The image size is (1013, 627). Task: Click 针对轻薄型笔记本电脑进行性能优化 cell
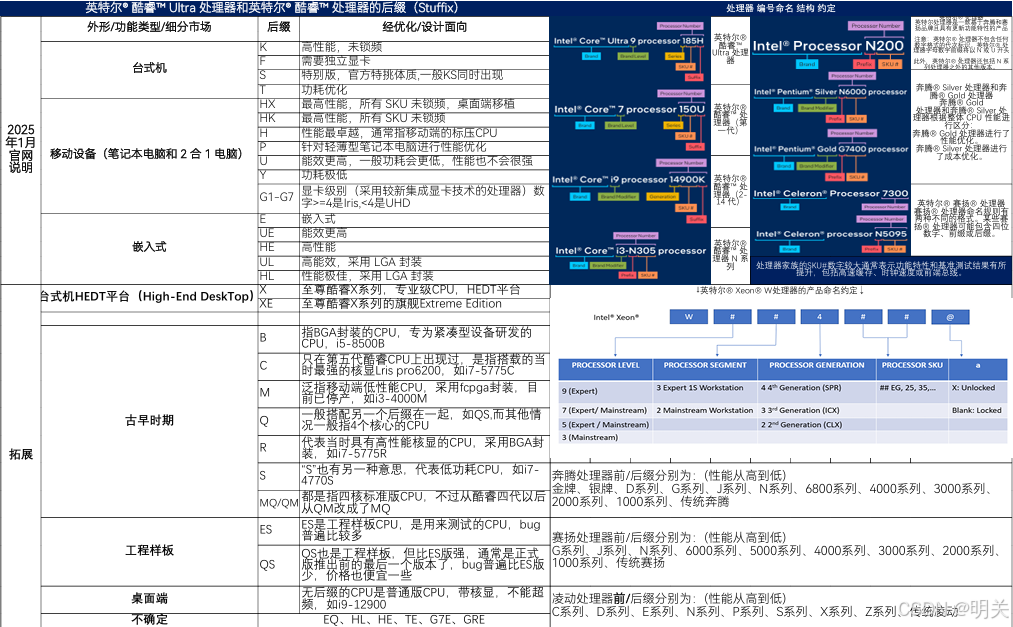coord(424,147)
